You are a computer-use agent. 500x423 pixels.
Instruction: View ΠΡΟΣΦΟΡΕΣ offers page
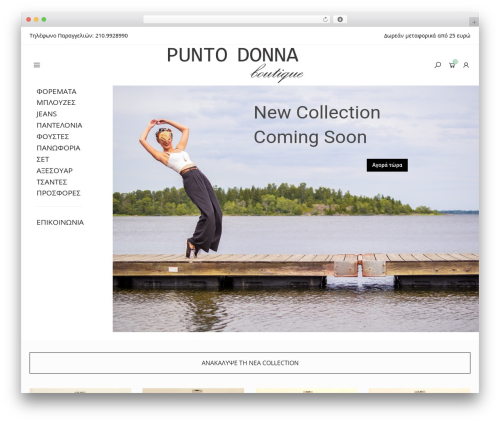tap(59, 193)
